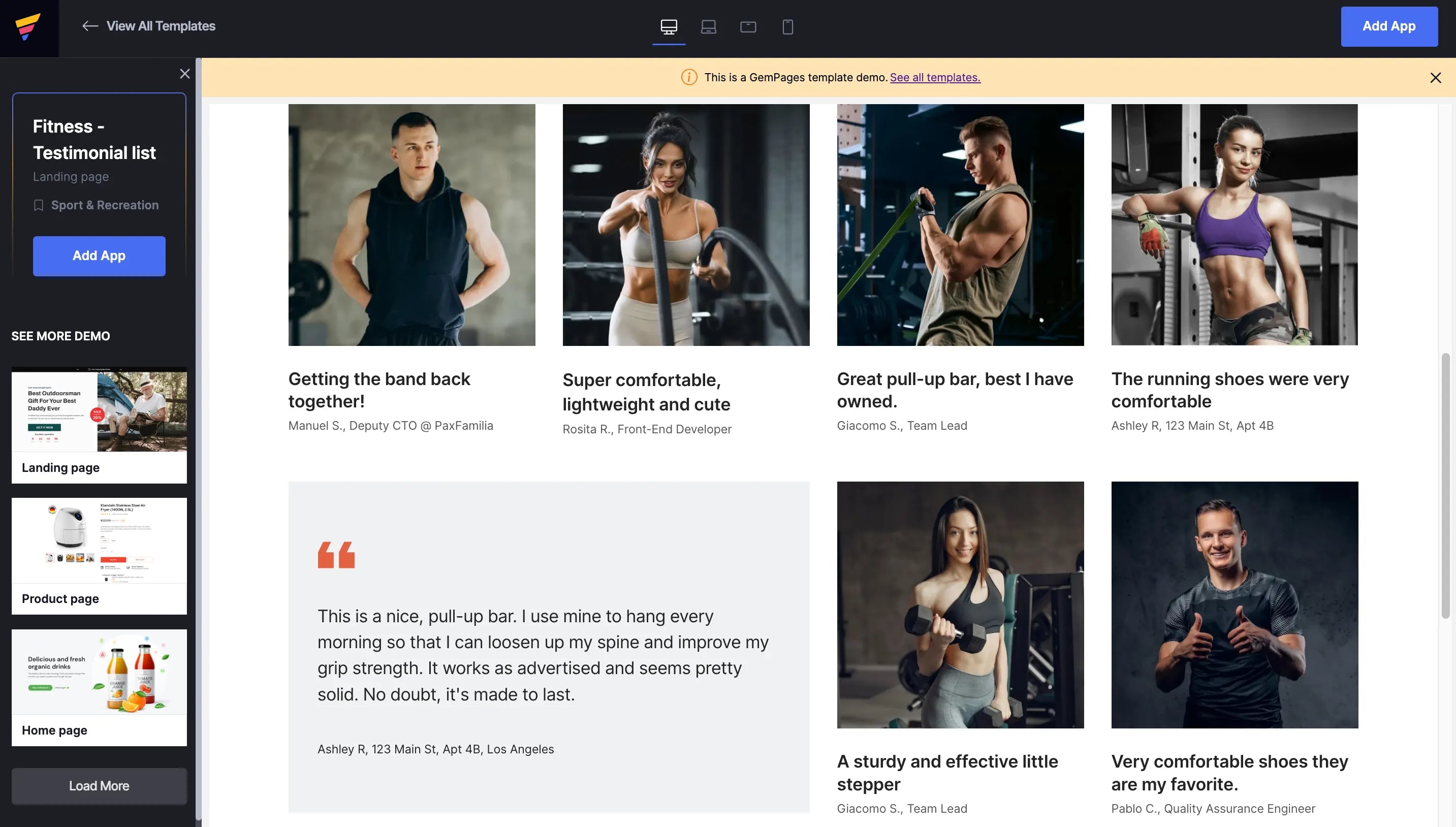Click the back arrow beside View All Templates
Image resolution: width=1456 pixels, height=827 pixels.
tap(90, 26)
